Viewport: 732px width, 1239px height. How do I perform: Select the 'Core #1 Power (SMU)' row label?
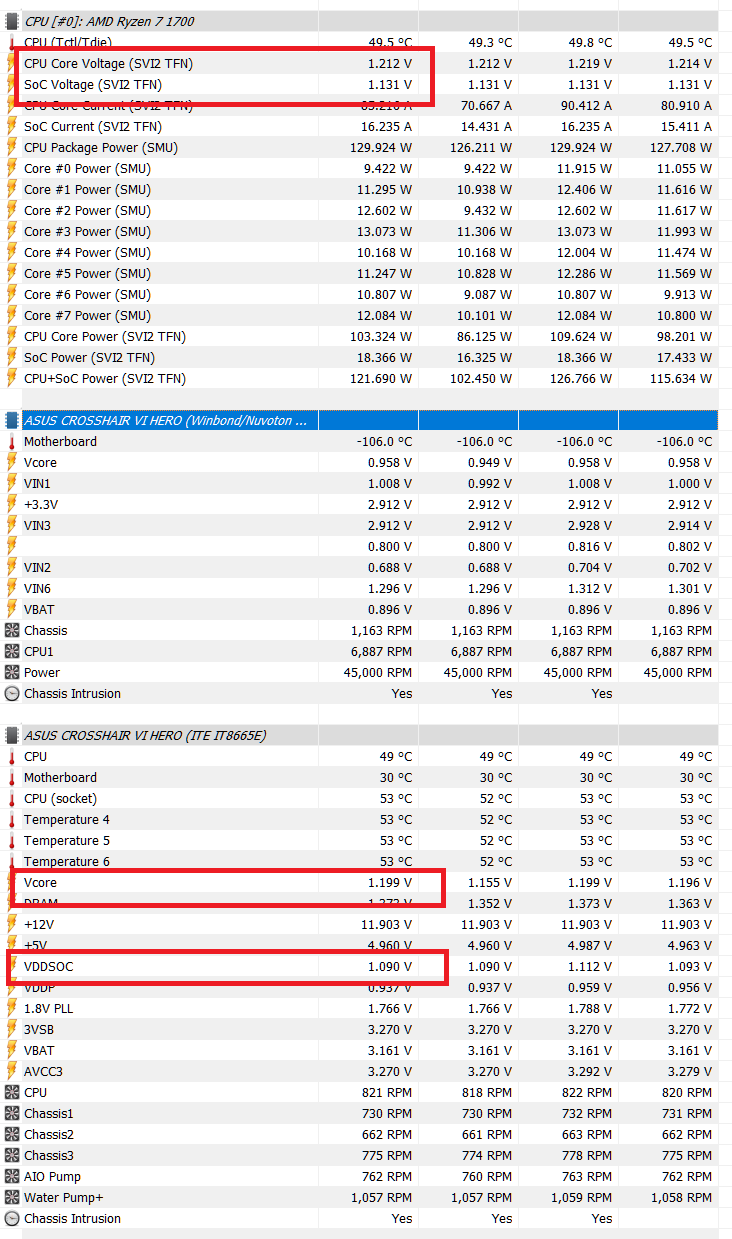coord(88,189)
